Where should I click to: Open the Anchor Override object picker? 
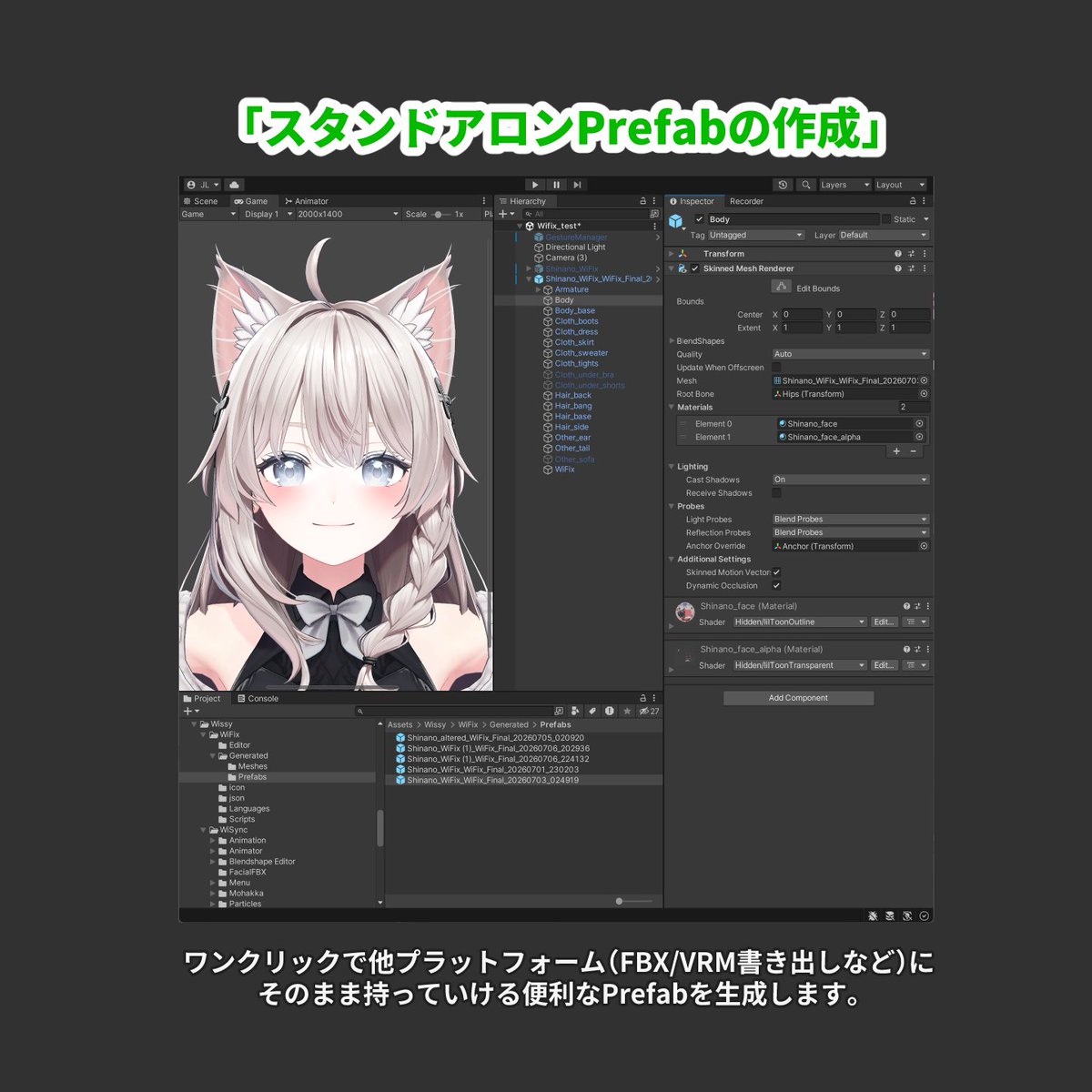[x=924, y=546]
